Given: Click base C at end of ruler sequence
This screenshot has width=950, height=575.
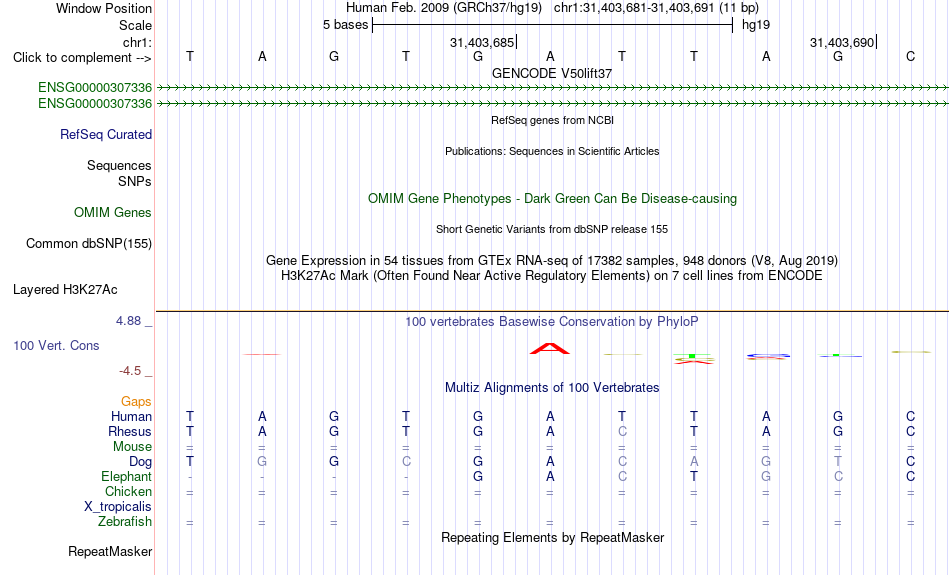Looking at the screenshot, I should pos(910,56).
